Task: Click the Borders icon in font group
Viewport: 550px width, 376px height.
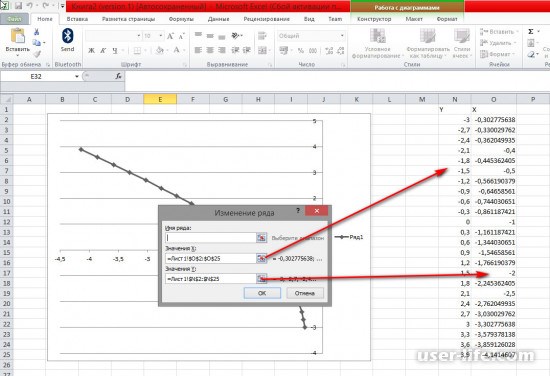Action: (137, 51)
